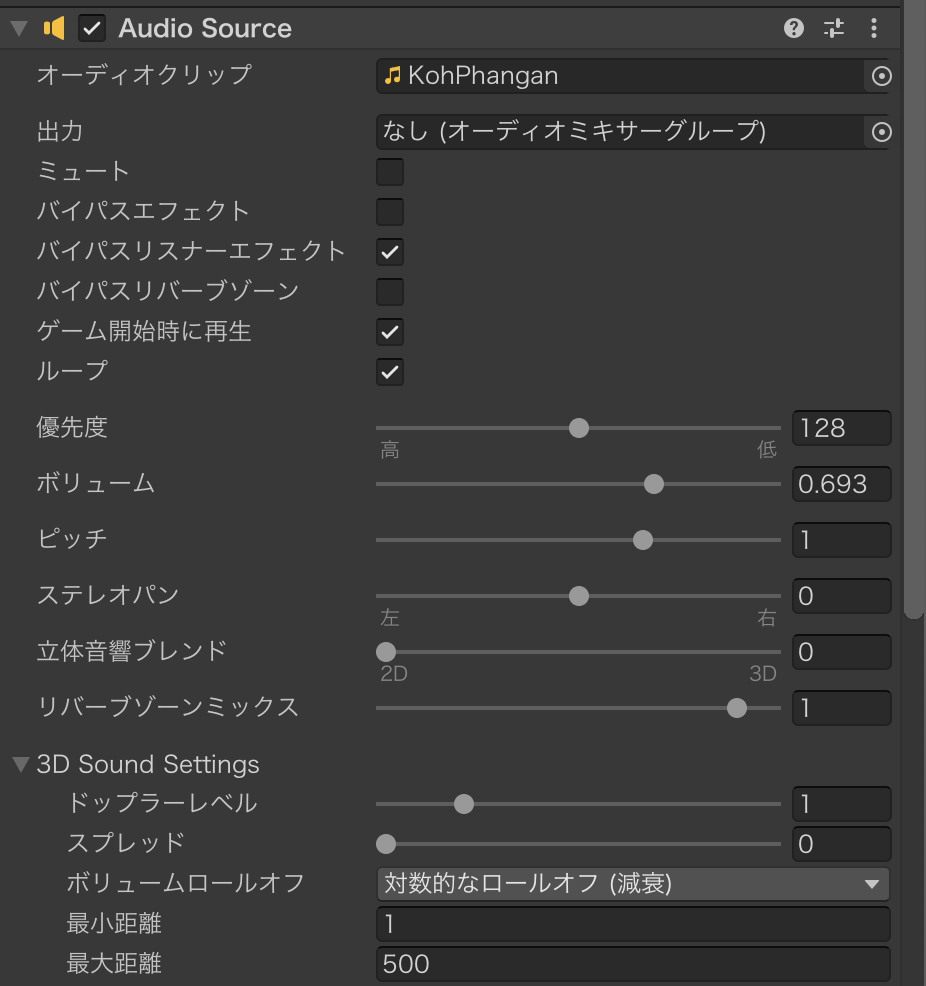Enable the ミュート checkbox
The height and width of the screenshot is (986, 926).
tap(390, 172)
